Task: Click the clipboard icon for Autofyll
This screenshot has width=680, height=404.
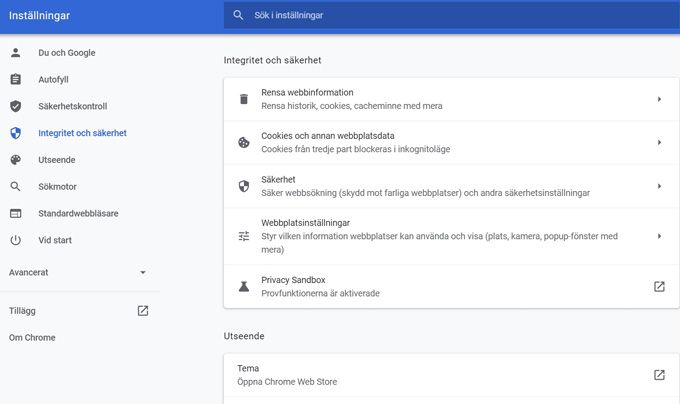Action: pos(16,79)
